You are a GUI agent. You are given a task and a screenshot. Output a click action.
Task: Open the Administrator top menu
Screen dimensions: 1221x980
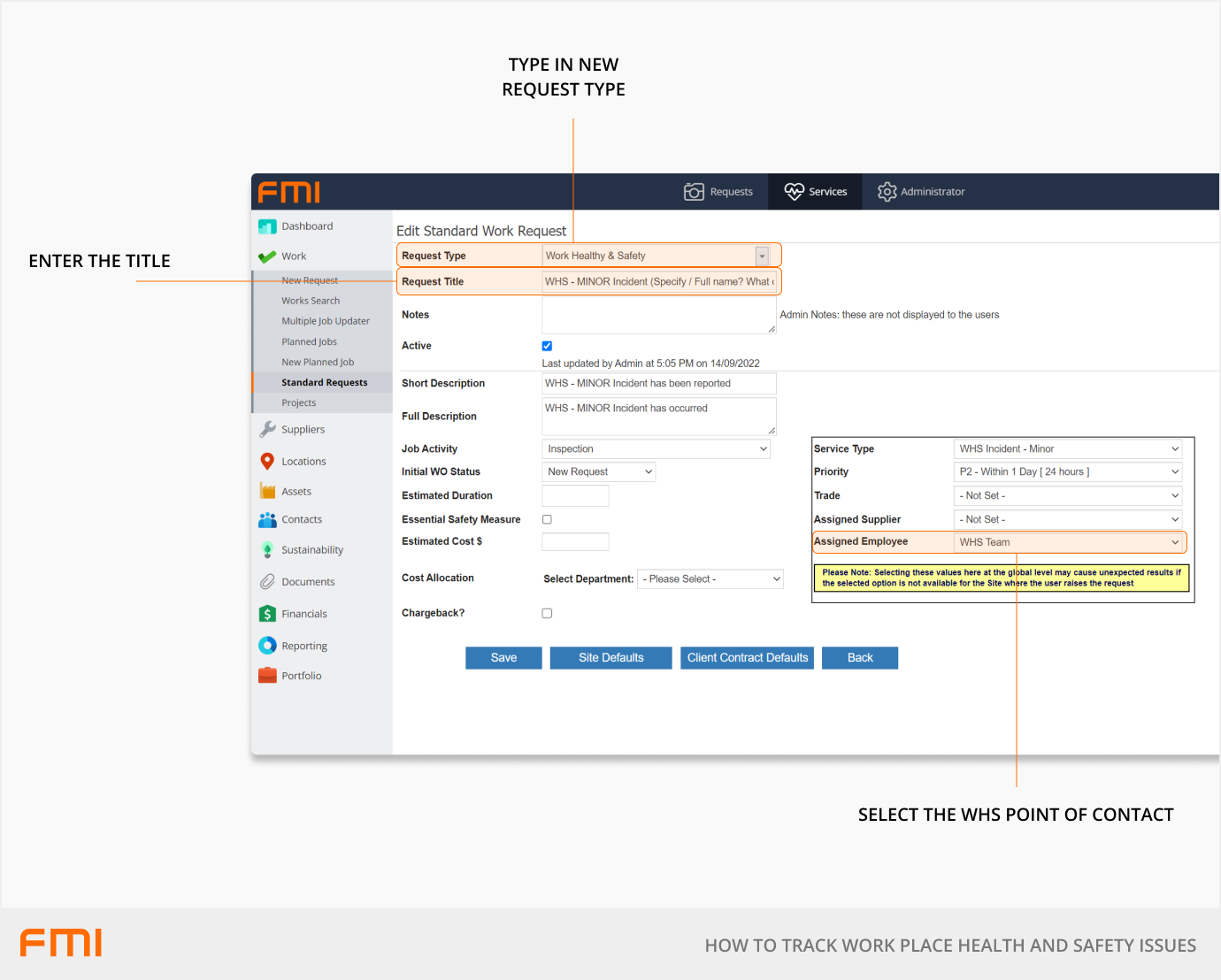(x=921, y=192)
